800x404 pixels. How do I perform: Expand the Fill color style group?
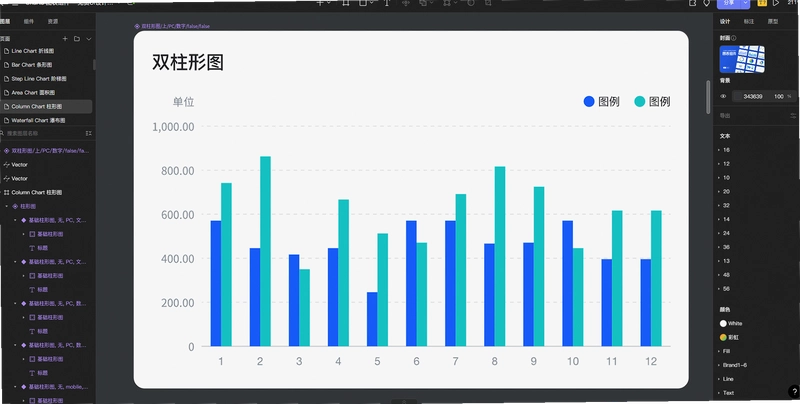[x=719, y=351]
